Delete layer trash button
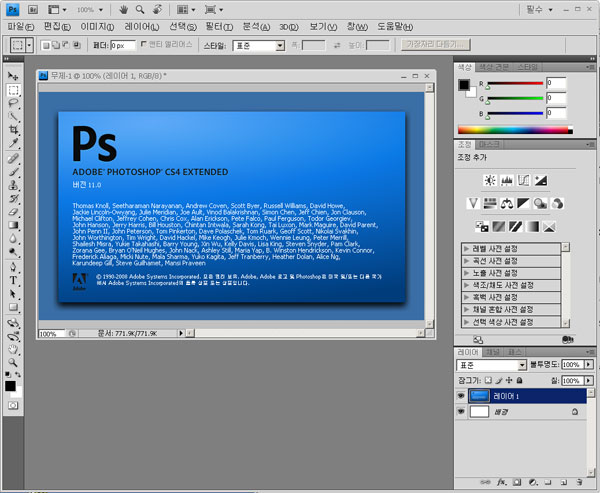 579,482
